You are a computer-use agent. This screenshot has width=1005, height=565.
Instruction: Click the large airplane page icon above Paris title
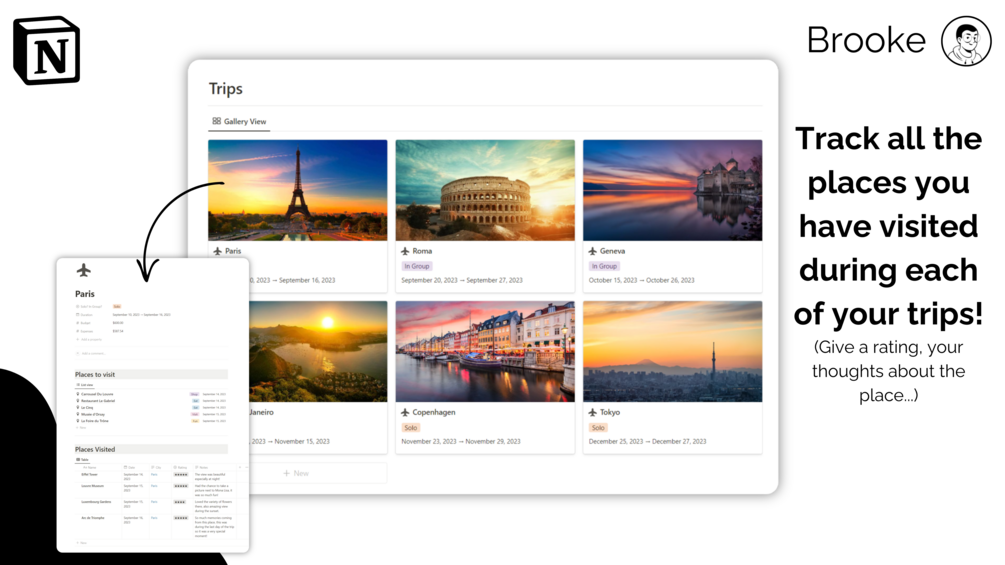point(83,270)
